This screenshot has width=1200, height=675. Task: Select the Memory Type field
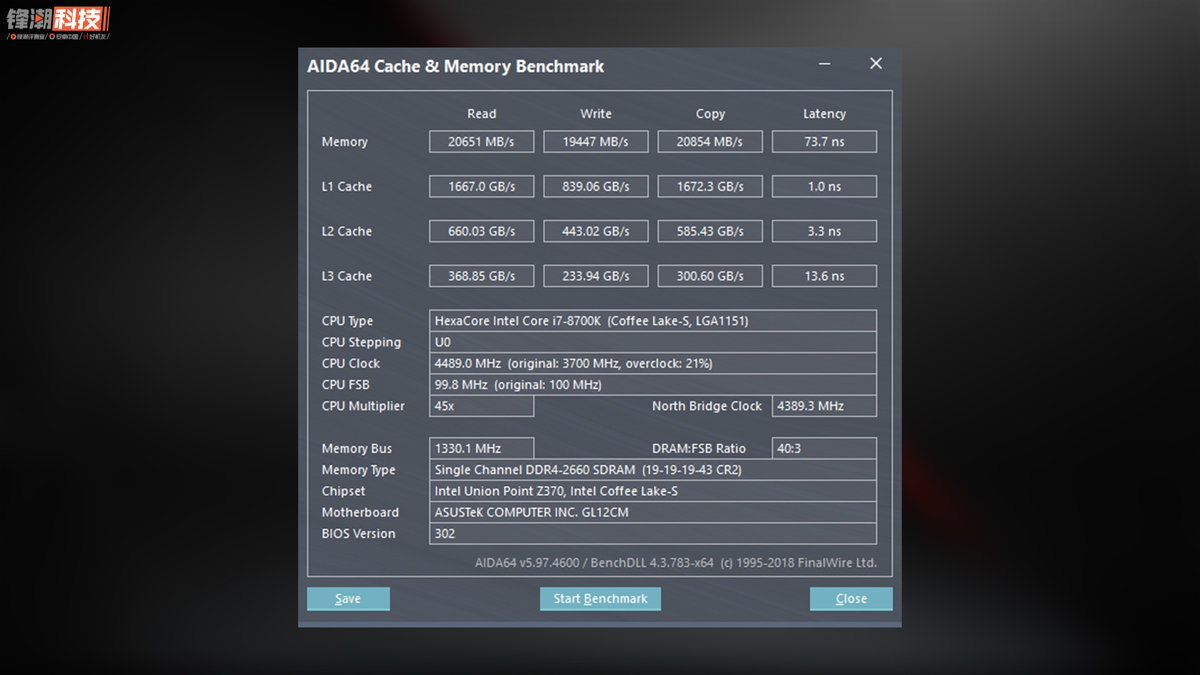652,470
